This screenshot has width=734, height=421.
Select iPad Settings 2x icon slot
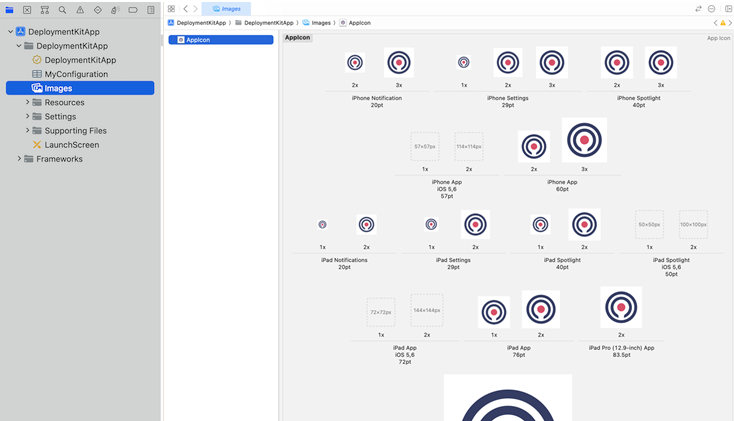point(475,224)
